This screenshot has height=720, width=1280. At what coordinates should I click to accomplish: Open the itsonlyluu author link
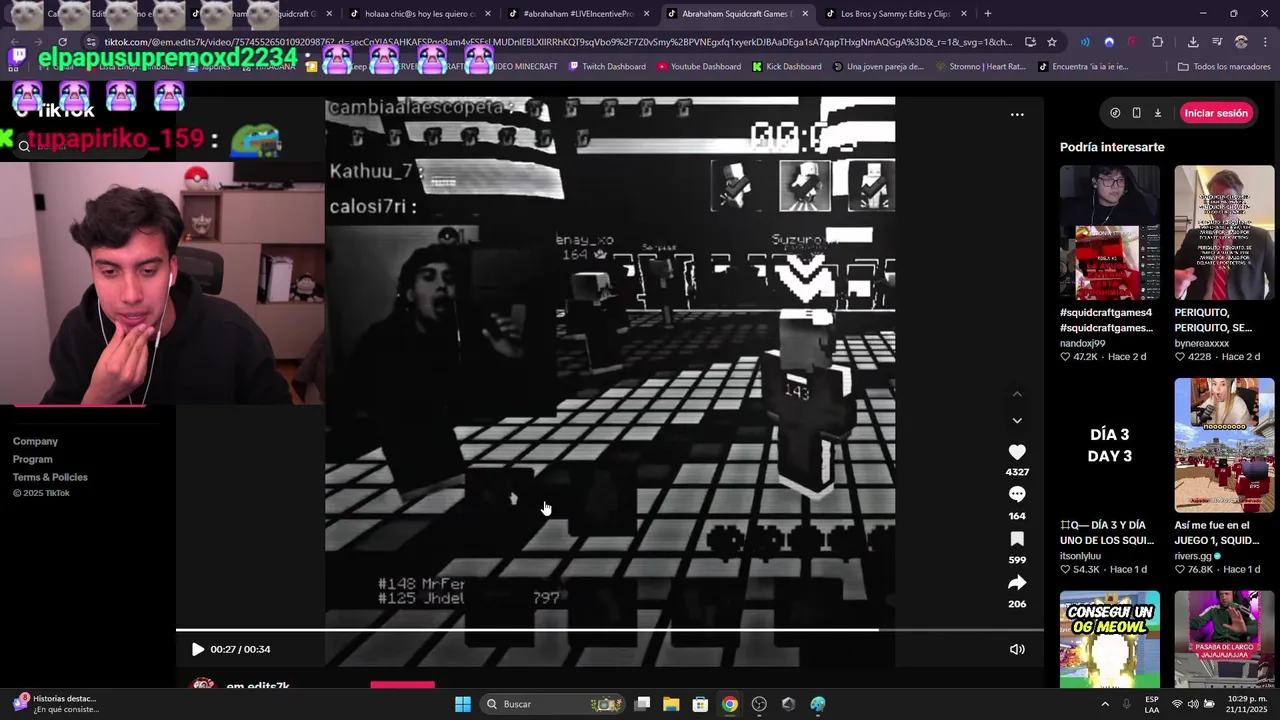(x=1080, y=556)
